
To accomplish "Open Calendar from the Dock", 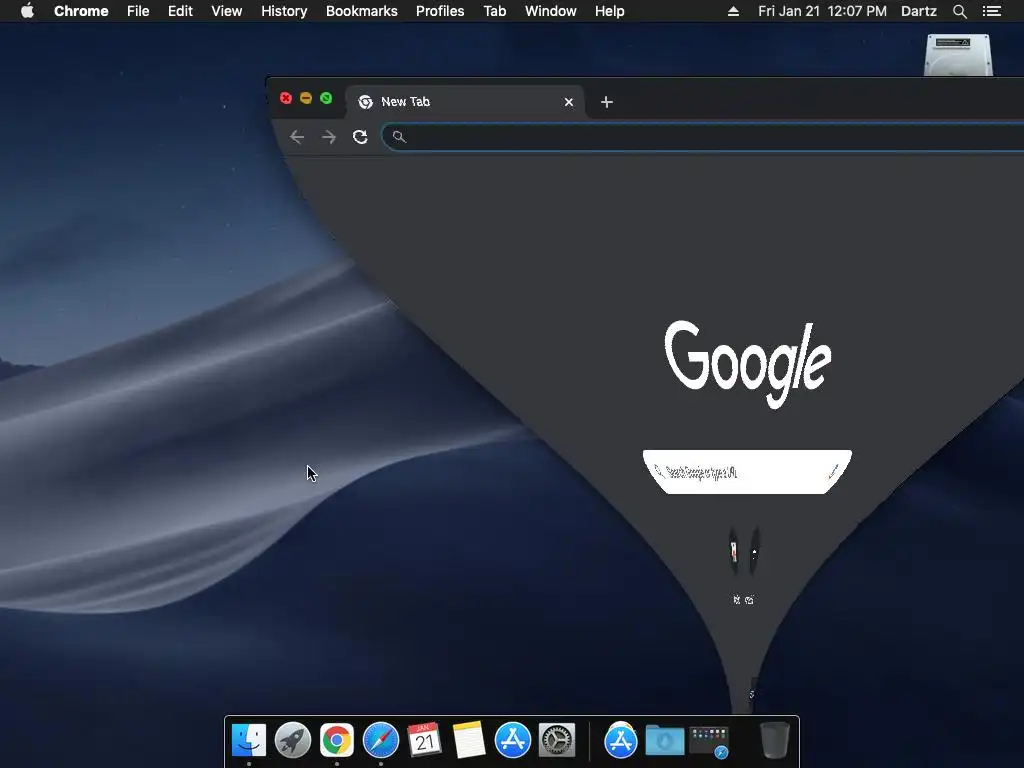I will tap(424, 740).
